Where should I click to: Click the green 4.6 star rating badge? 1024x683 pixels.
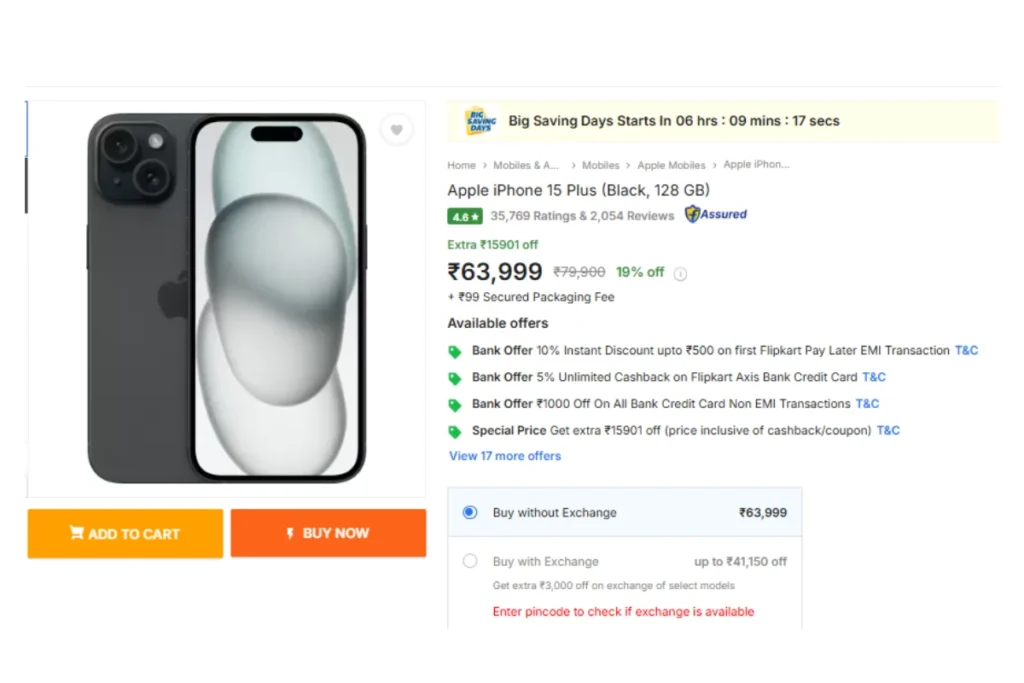pyautogui.click(x=464, y=216)
